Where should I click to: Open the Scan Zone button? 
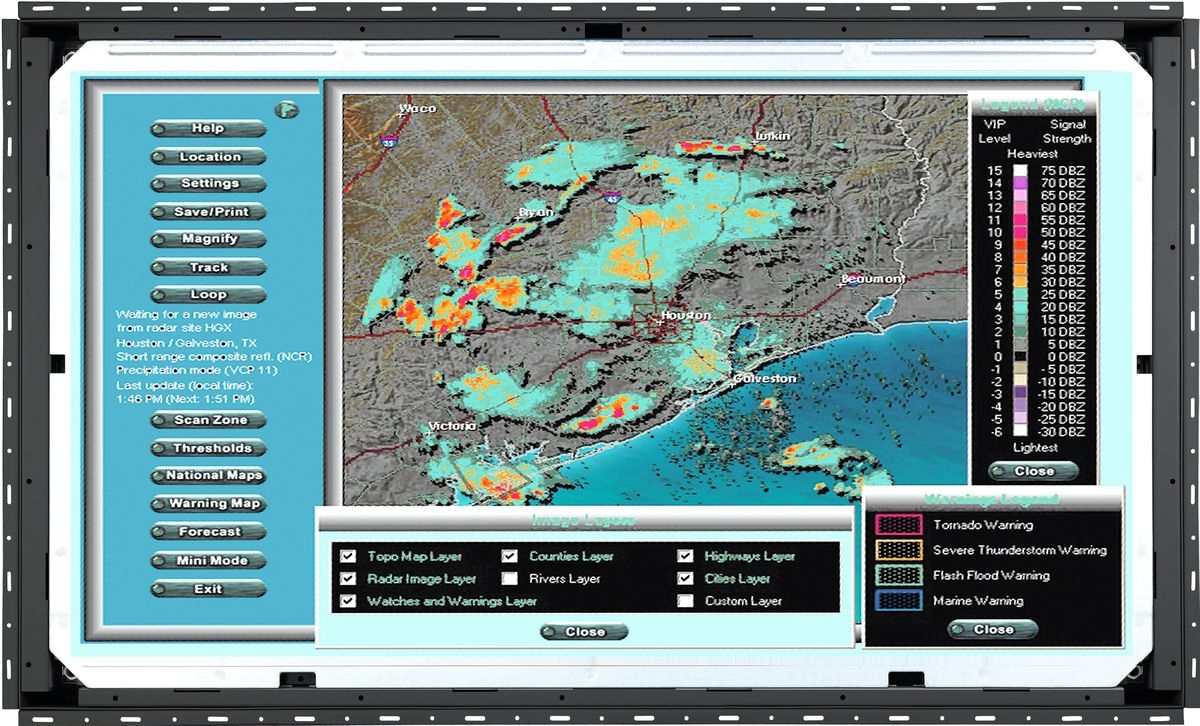click(x=209, y=421)
